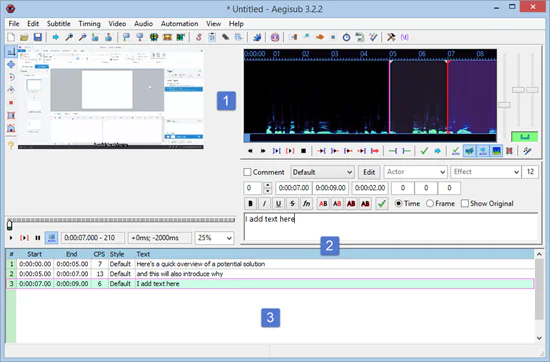550x362 pixels.
Task: Click the Edit style button
Action: (369, 172)
